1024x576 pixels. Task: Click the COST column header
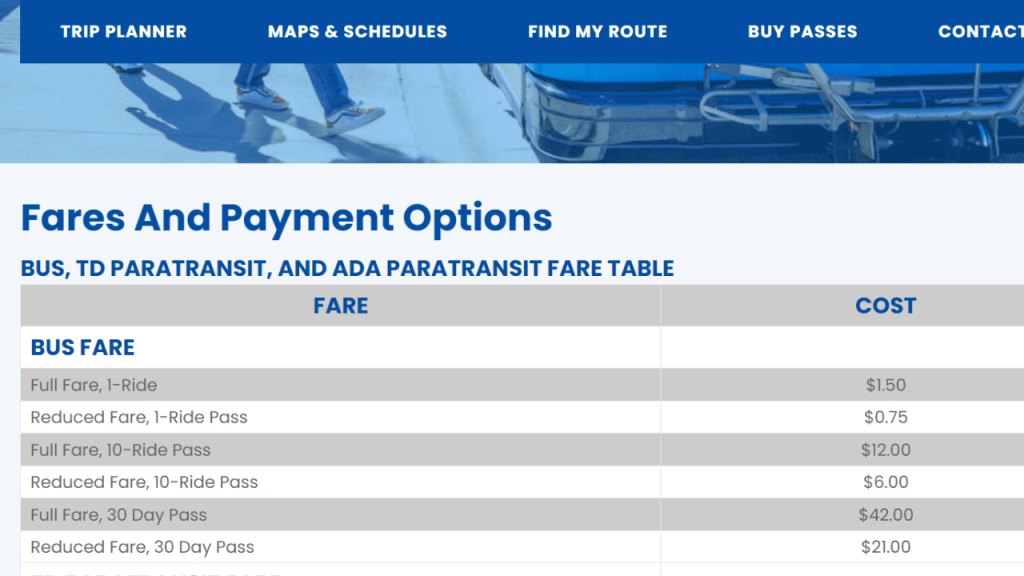tap(885, 306)
